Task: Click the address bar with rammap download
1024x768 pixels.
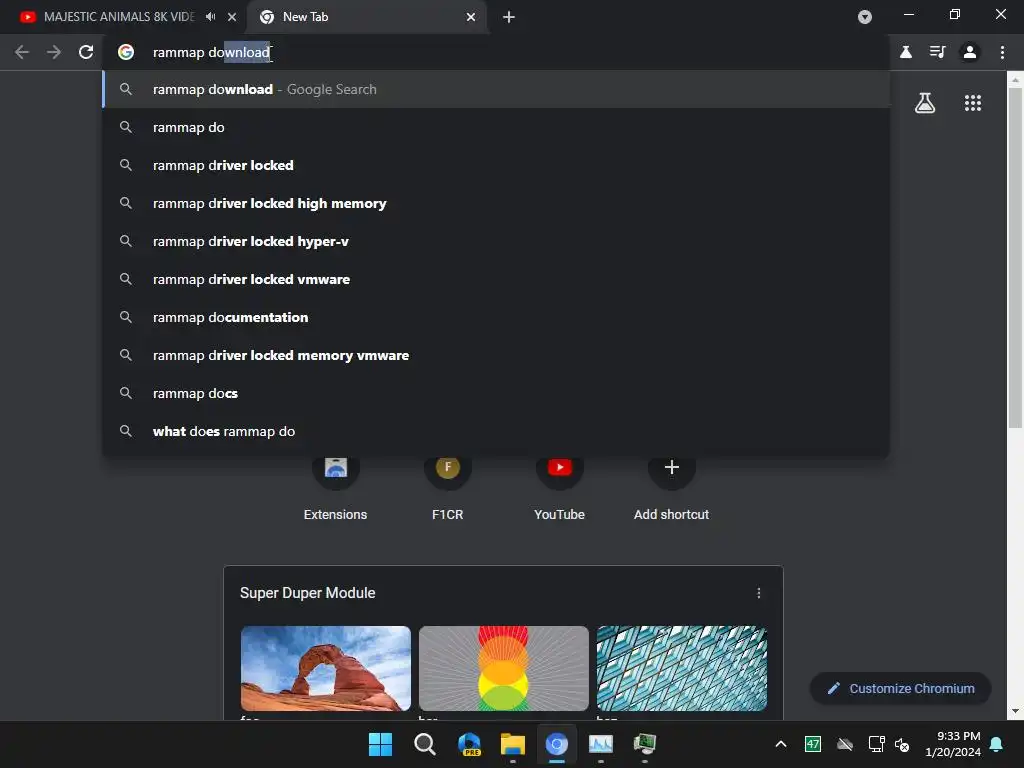Action: pos(496,52)
